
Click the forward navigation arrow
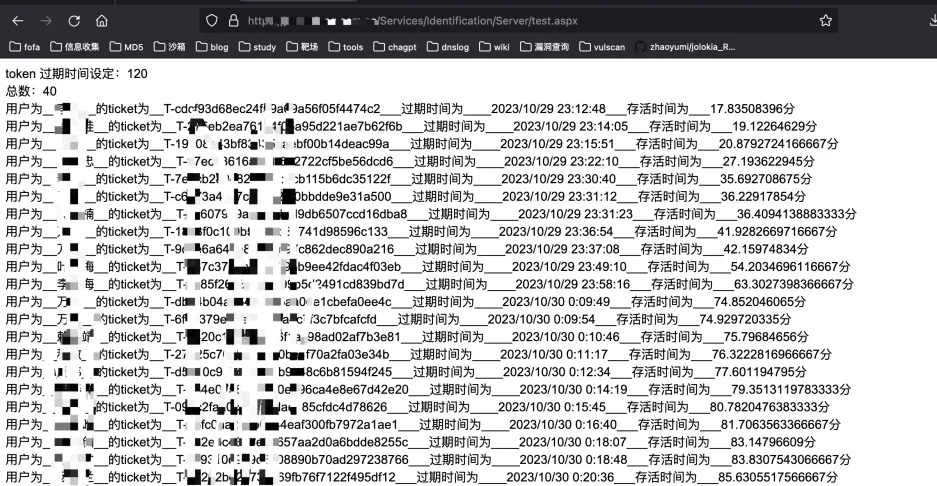(x=46, y=21)
